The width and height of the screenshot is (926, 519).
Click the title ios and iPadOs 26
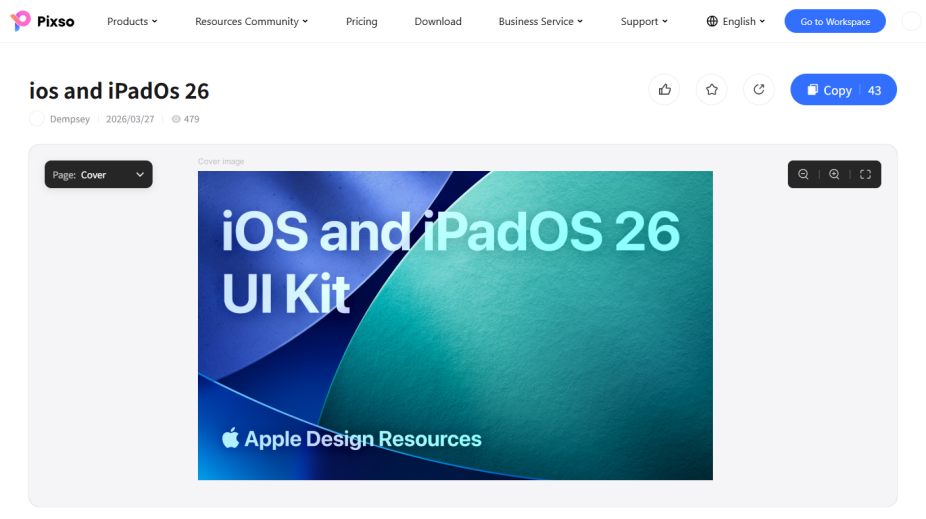click(119, 91)
